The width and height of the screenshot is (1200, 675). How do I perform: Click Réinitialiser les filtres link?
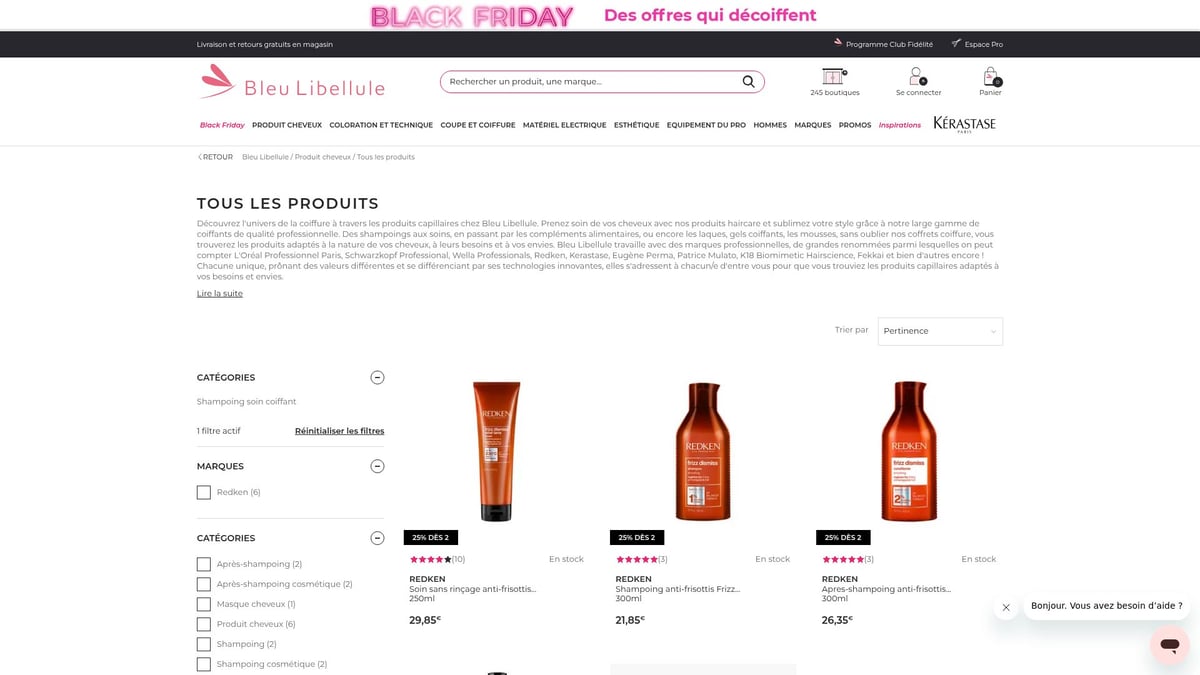[x=339, y=431]
